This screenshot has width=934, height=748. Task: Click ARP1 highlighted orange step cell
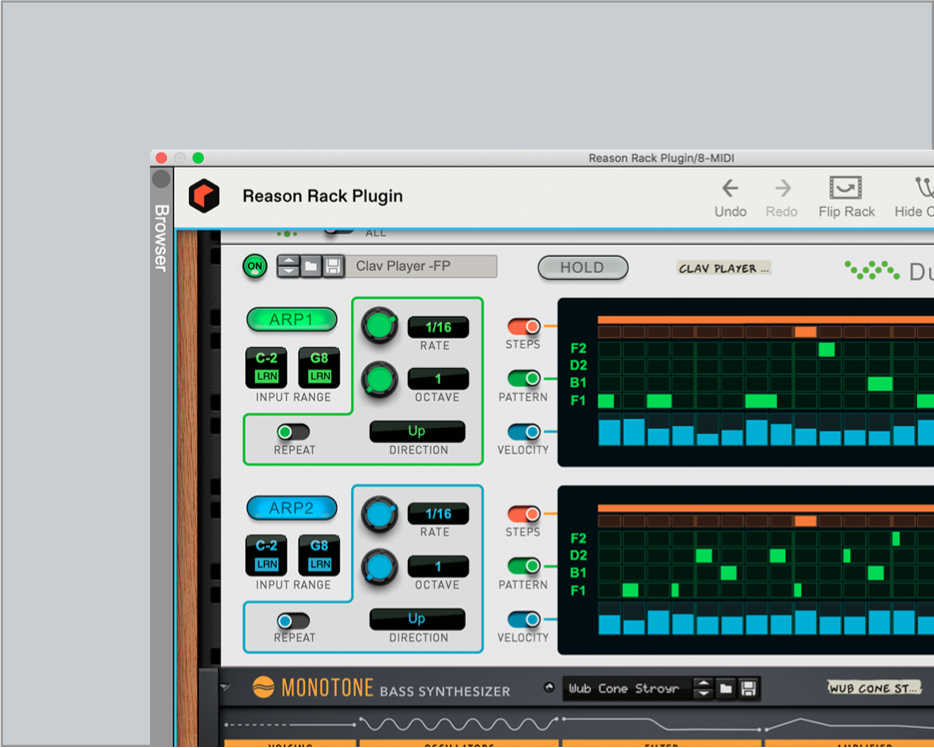(x=805, y=332)
